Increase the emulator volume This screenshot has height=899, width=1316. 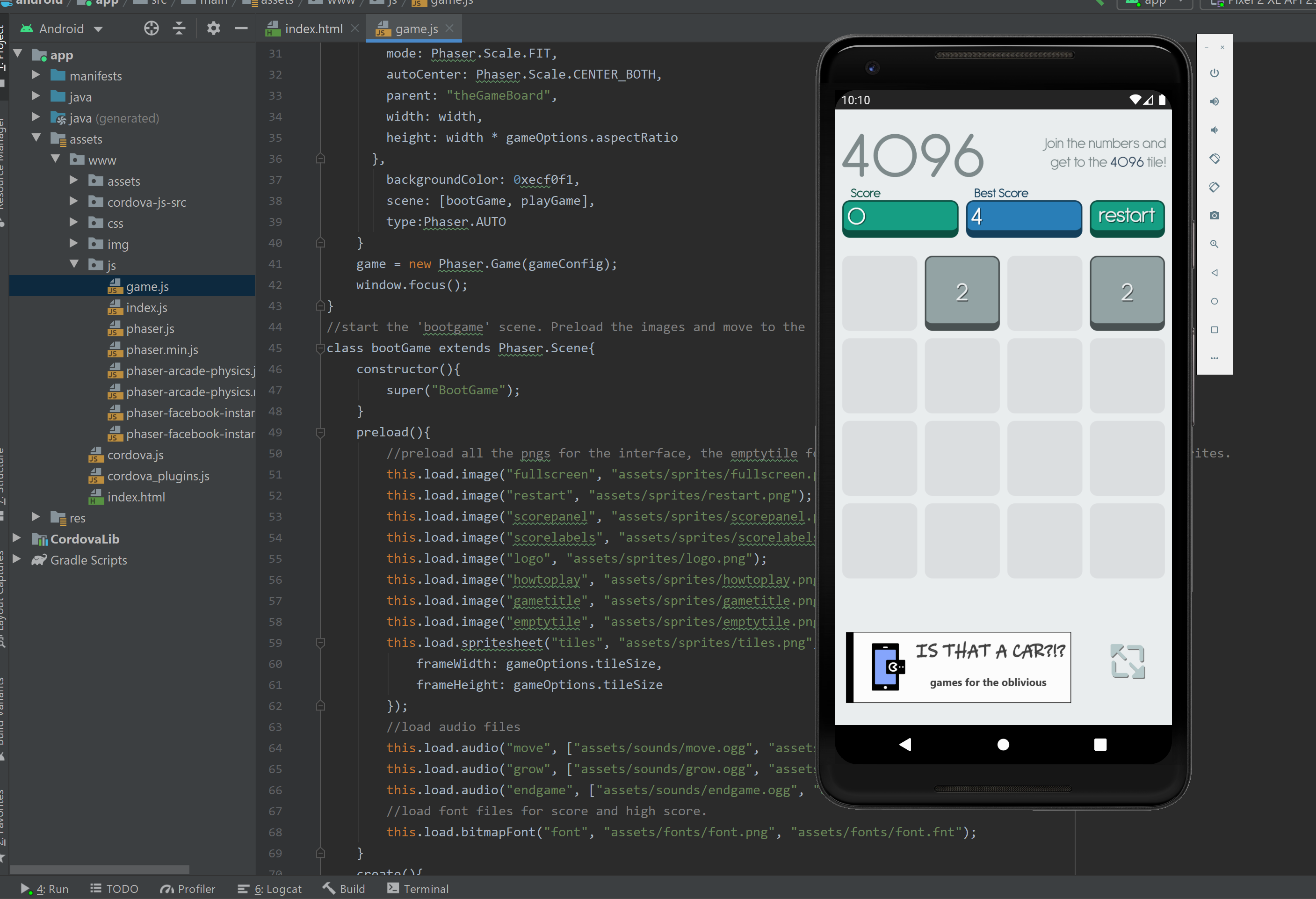(x=1215, y=102)
